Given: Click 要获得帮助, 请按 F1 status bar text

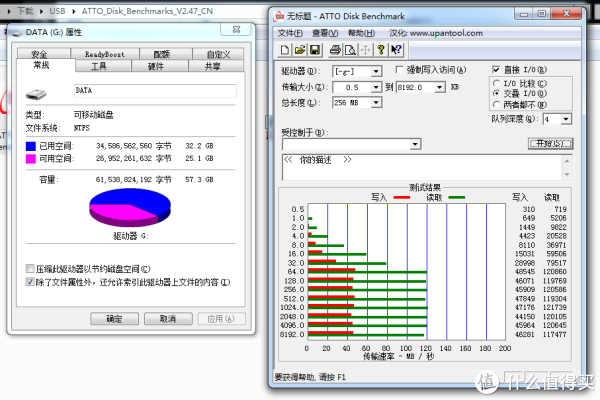Looking at the screenshot, I should (310, 377).
